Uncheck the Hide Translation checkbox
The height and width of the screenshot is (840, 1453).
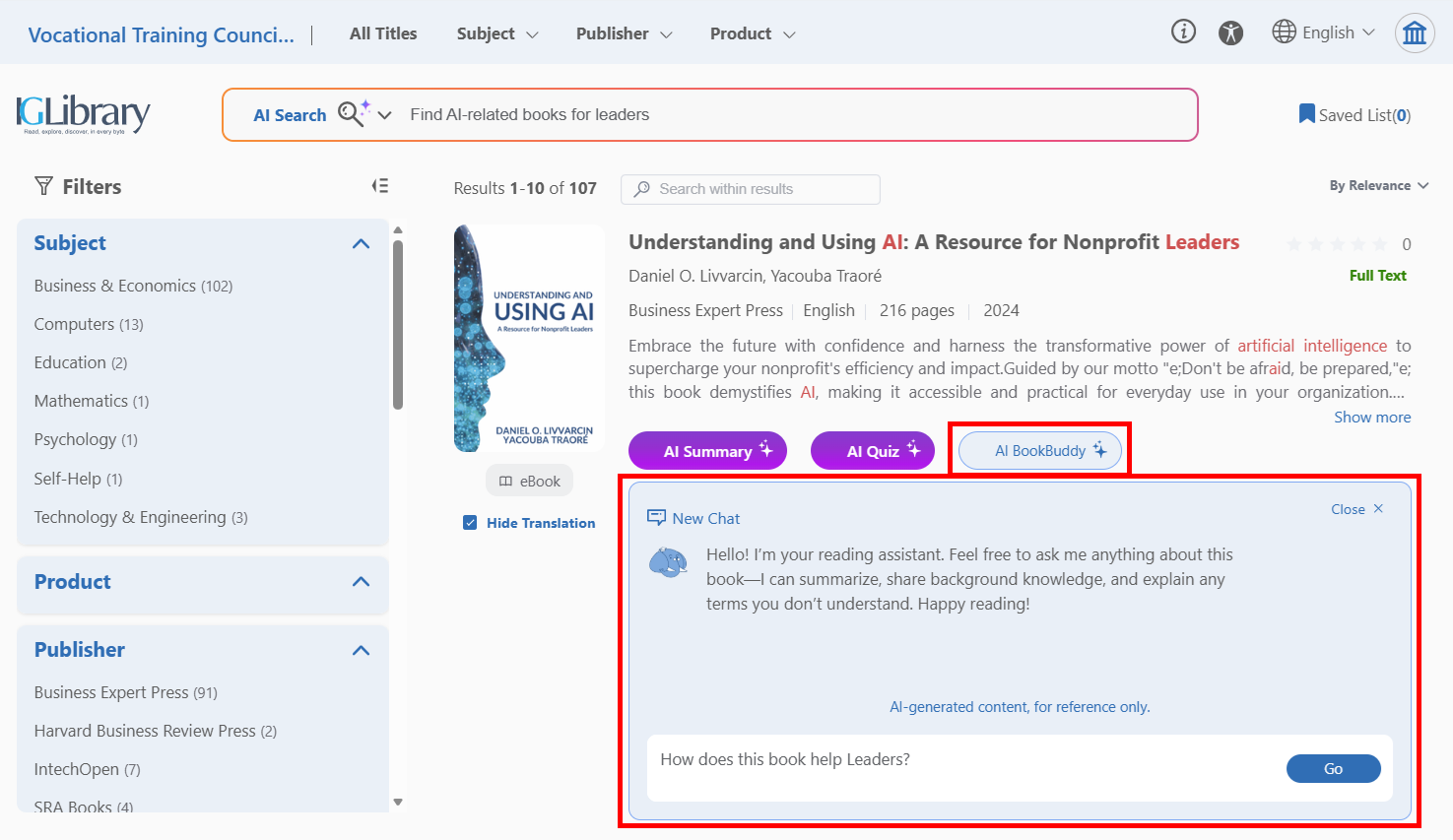pyautogui.click(x=470, y=523)
